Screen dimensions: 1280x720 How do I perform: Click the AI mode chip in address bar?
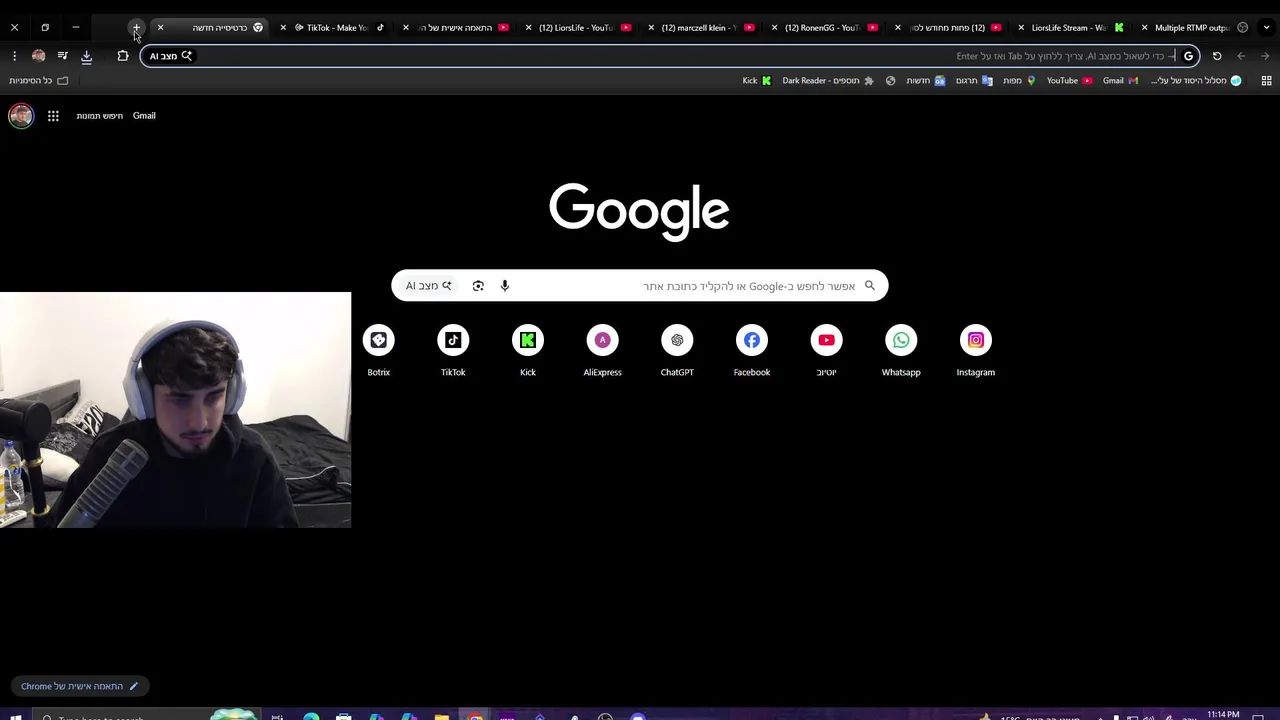coord(170,56)
